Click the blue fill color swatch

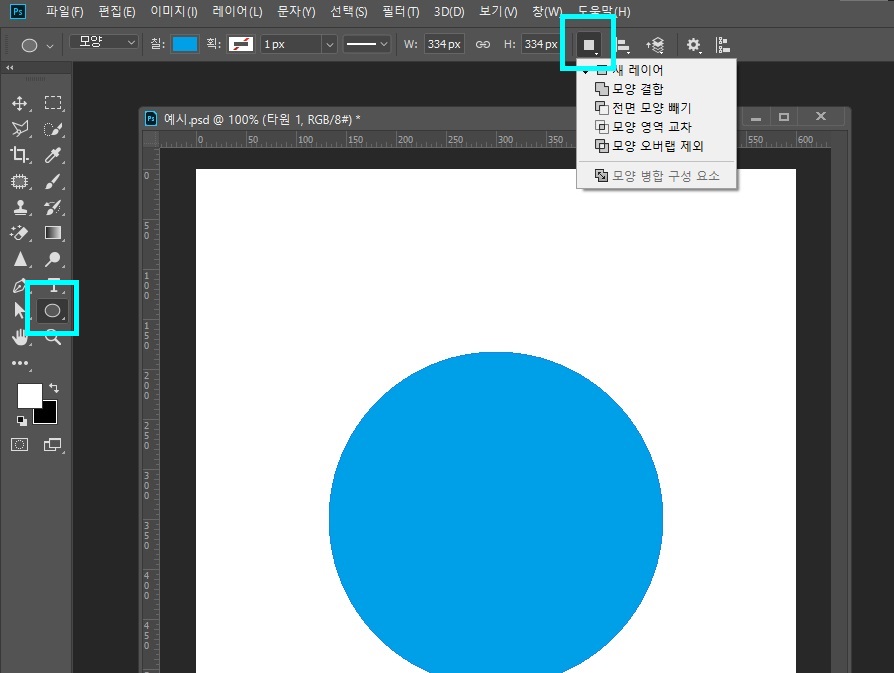(185, 43)
